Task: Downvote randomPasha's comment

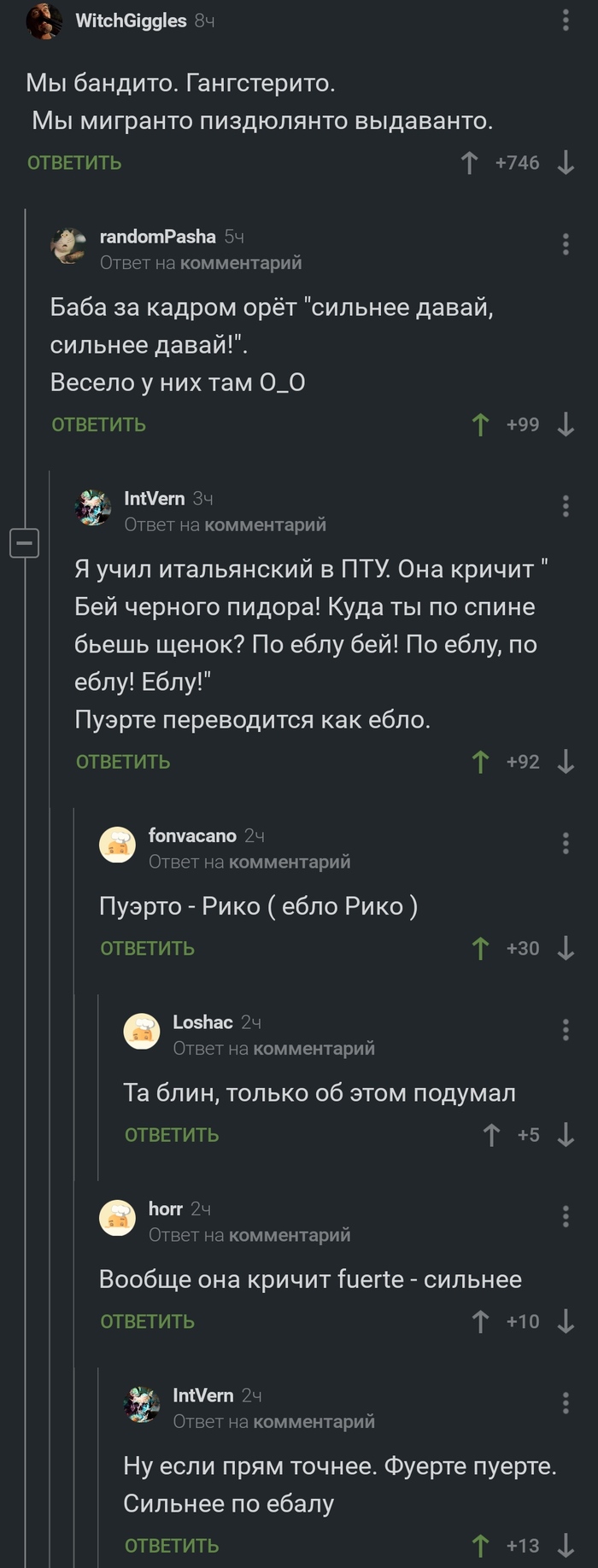Action: 563,424
